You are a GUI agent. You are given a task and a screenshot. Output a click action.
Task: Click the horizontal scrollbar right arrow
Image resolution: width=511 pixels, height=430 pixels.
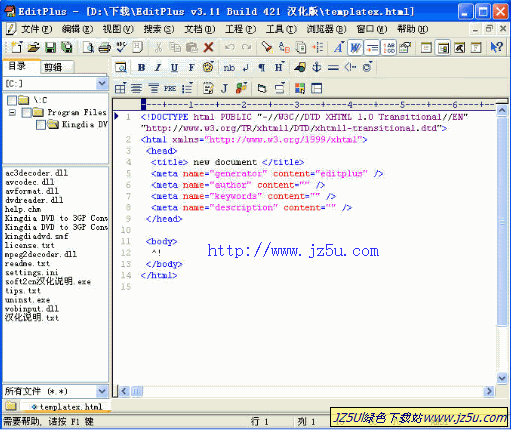(489, 391)
